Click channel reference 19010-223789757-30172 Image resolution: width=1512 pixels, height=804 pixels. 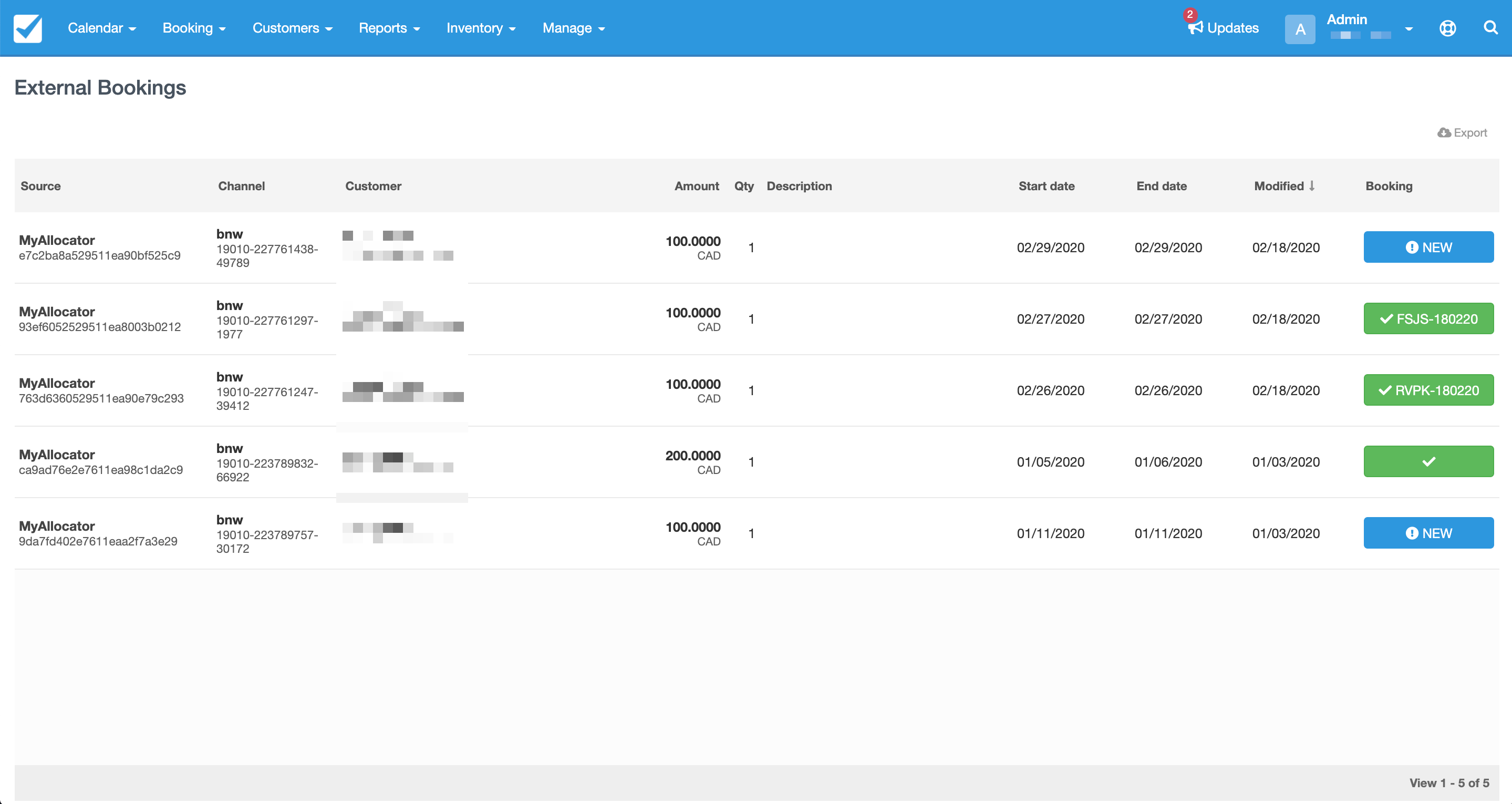[x=267, y=542]
